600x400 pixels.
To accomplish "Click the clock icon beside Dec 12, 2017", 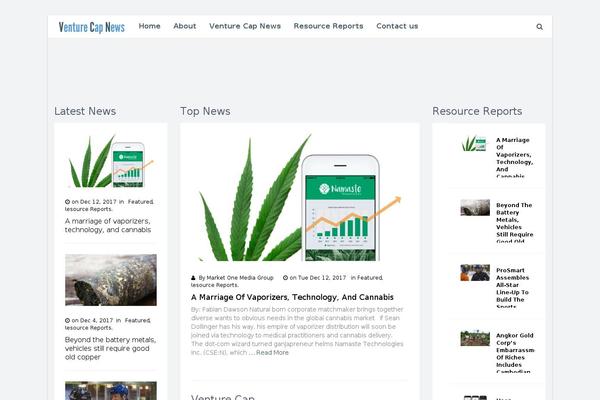I will coord(67,202).
